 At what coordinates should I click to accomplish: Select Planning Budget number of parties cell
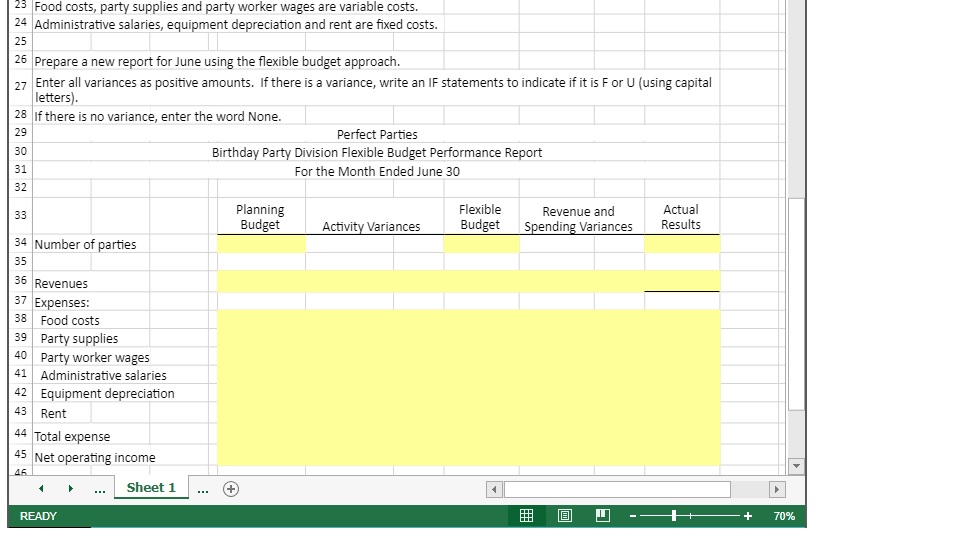(x=261, y=244)
